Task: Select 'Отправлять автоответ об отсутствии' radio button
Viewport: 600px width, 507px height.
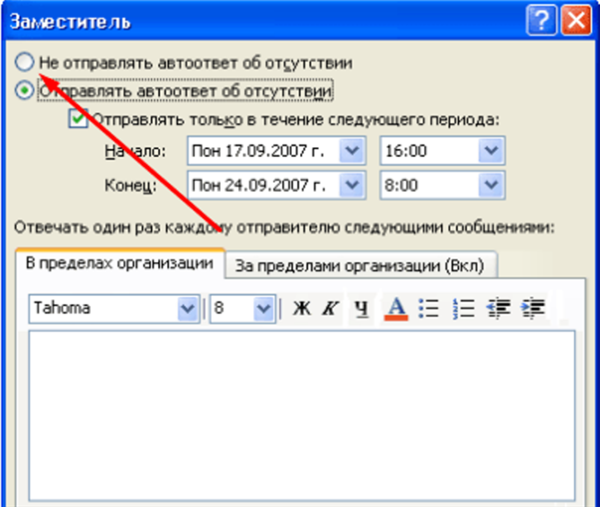Action: (25, 91)
